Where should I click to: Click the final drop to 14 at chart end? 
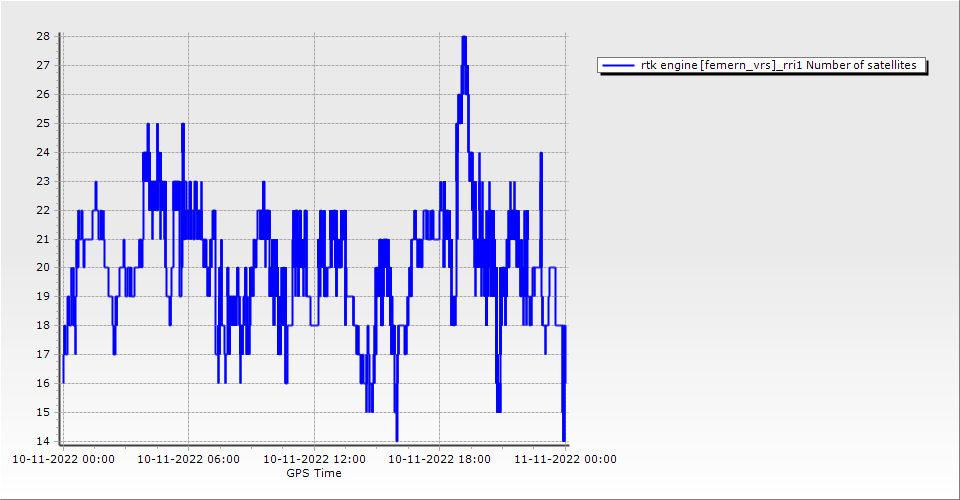pos(564,439)
